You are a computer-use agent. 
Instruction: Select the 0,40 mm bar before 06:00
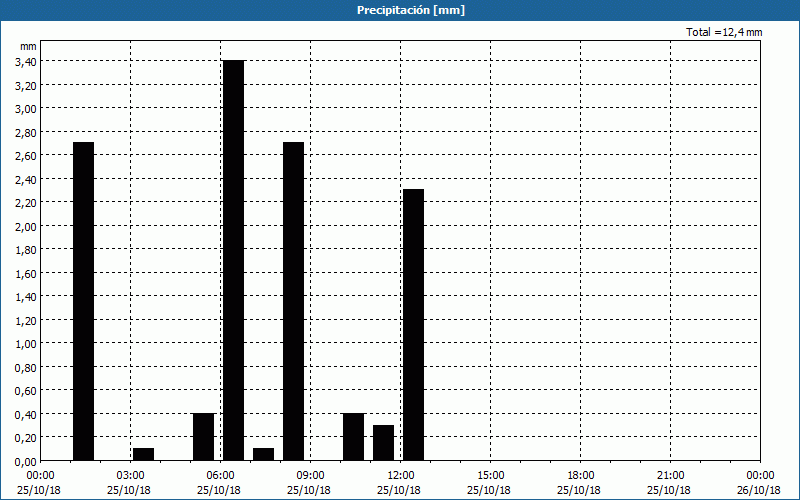point(204,437)
